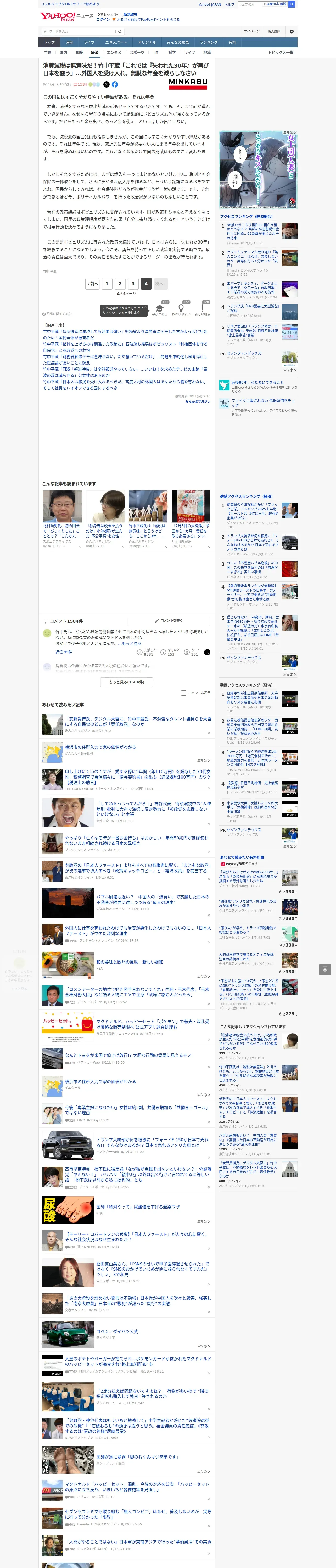Click the magnifier icon beside keyword search

click(x=120, y=32)
